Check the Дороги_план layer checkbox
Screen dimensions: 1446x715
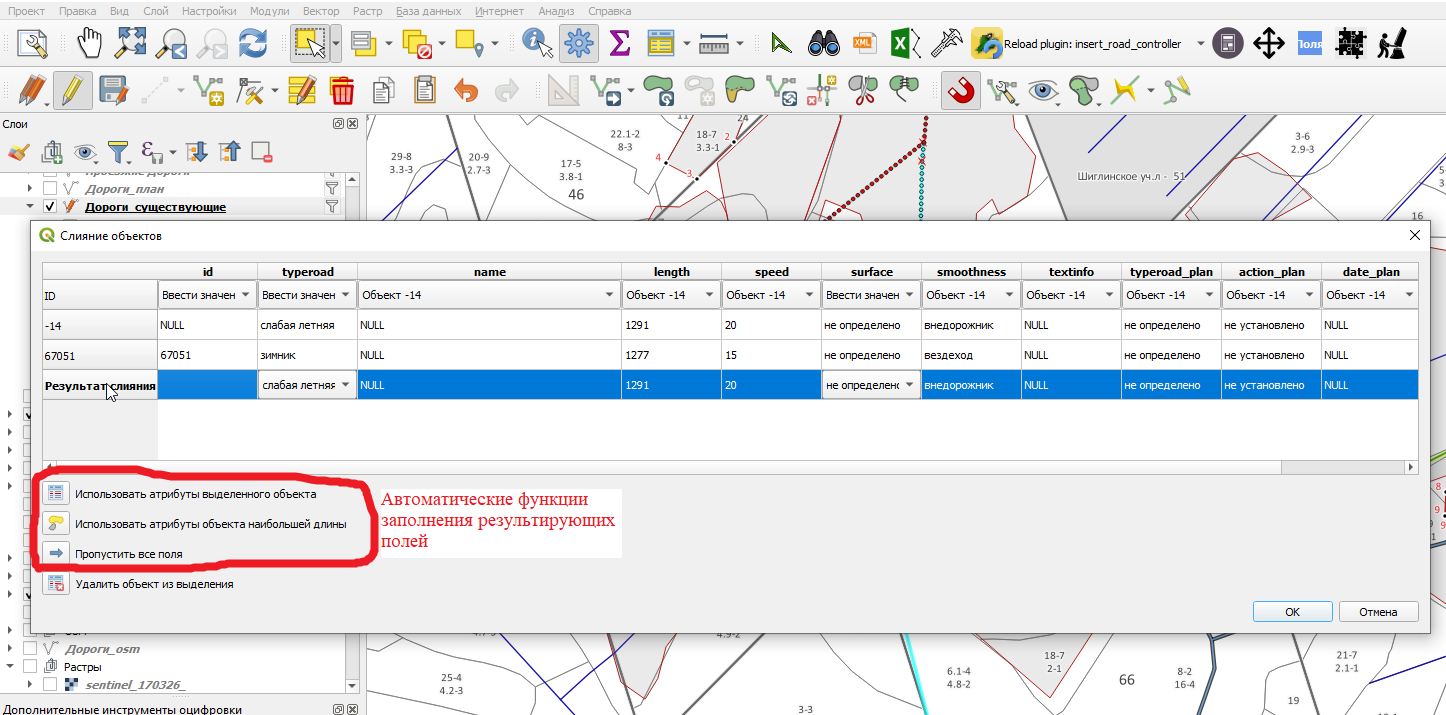pyautogui.click(x=50, y=188)
